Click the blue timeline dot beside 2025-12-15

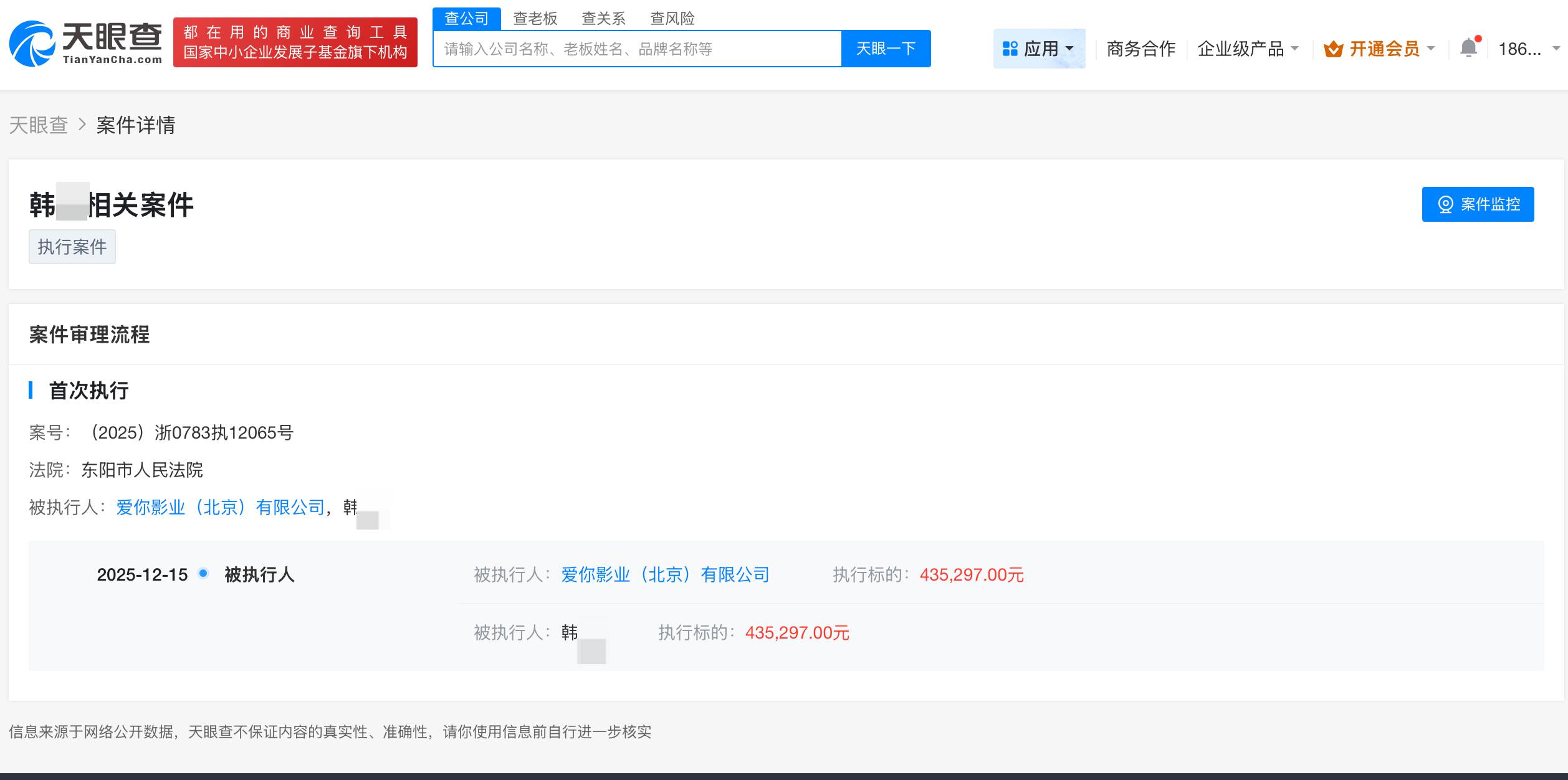202,574
